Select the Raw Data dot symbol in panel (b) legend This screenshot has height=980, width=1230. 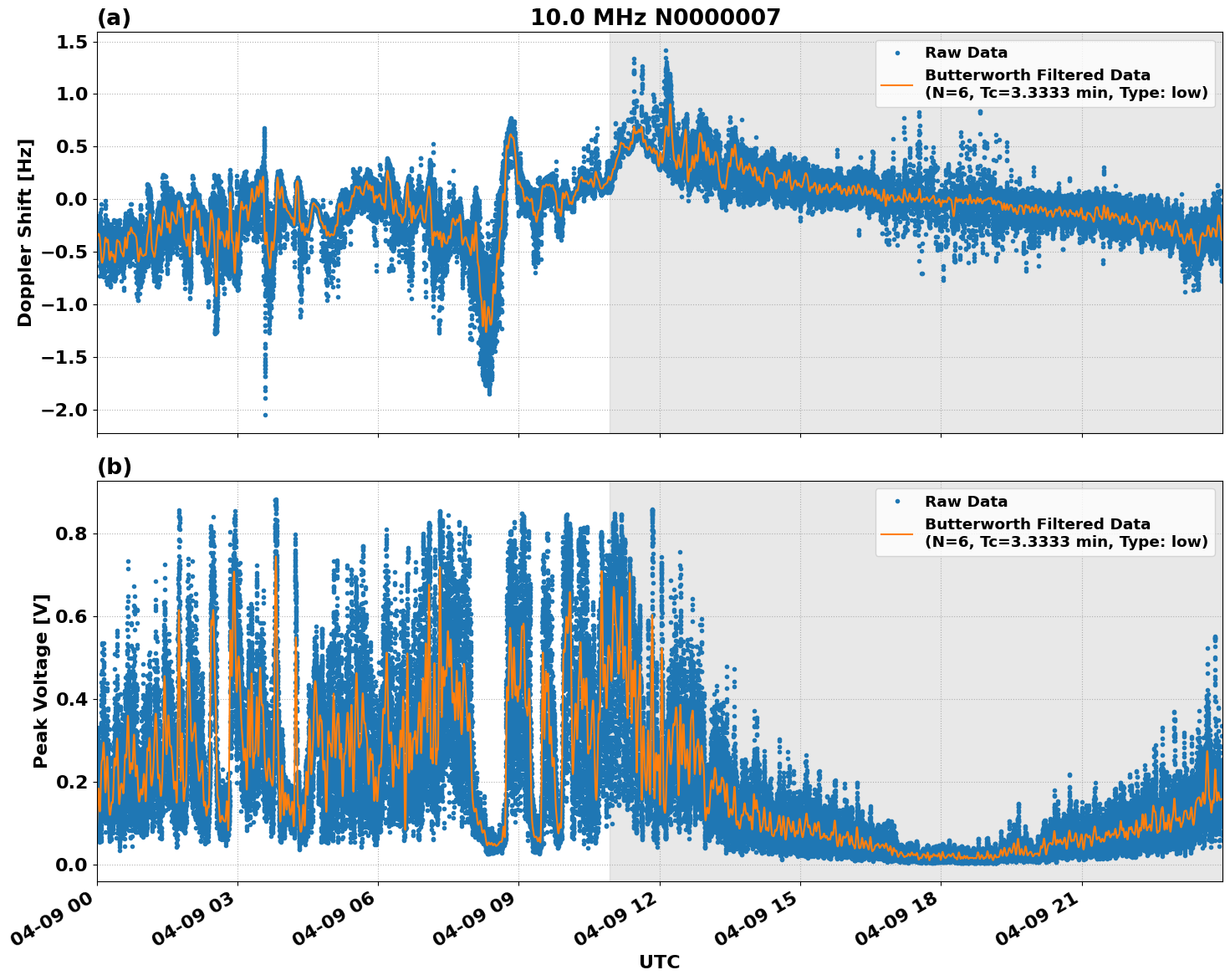pos(897,500)
